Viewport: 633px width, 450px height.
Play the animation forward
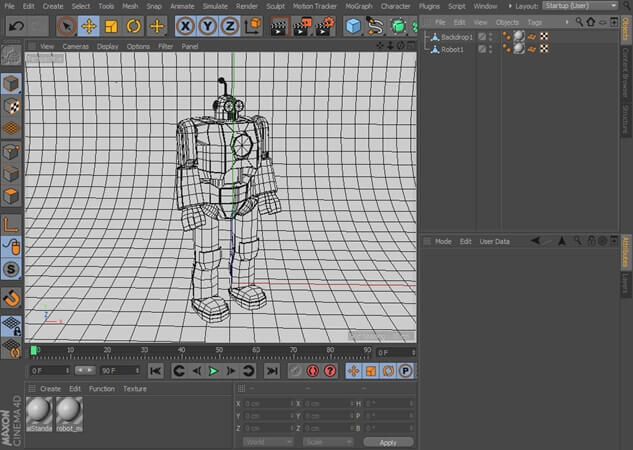click(x=213, y=371)
